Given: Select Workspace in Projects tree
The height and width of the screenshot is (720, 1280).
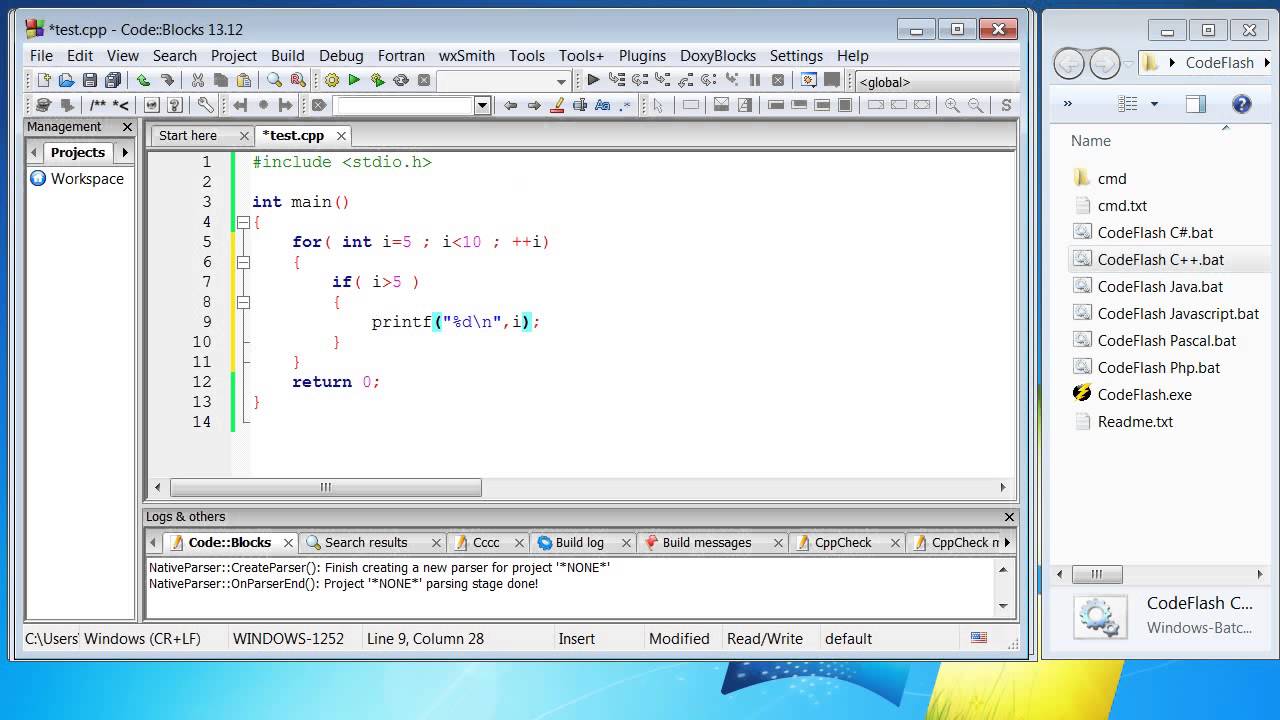Looking at the screenshot, I should (87, 178).
